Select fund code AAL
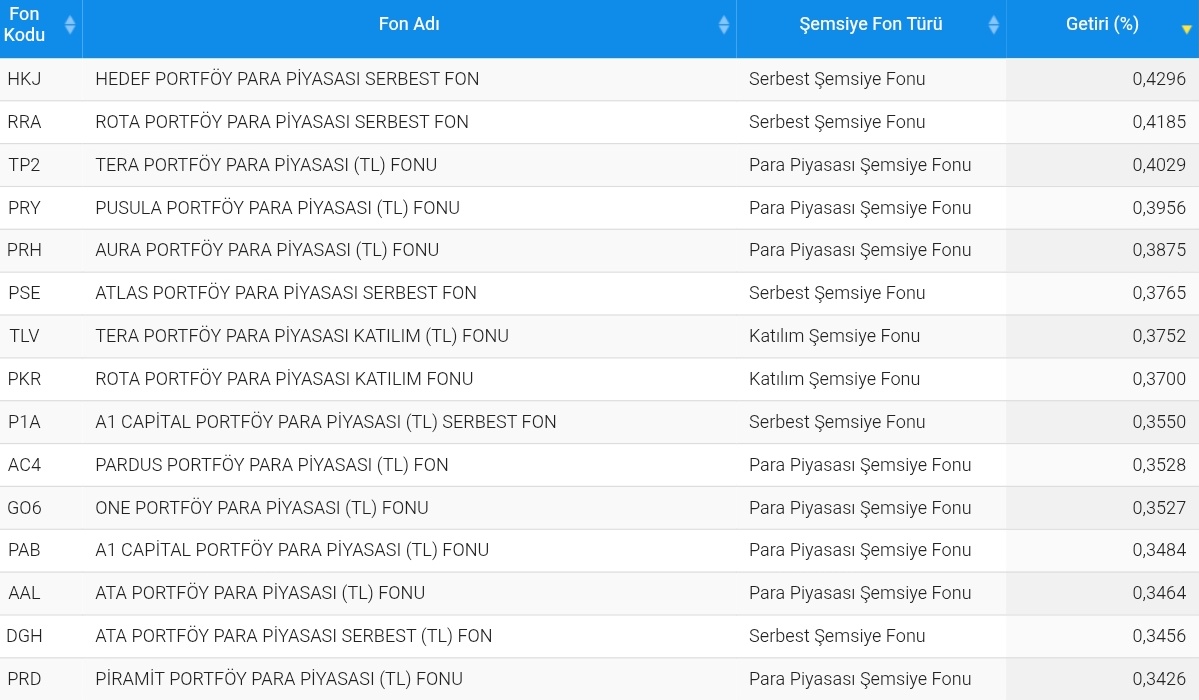The image size is (1199, 700). pyautogui.click(x=24, y=592)
